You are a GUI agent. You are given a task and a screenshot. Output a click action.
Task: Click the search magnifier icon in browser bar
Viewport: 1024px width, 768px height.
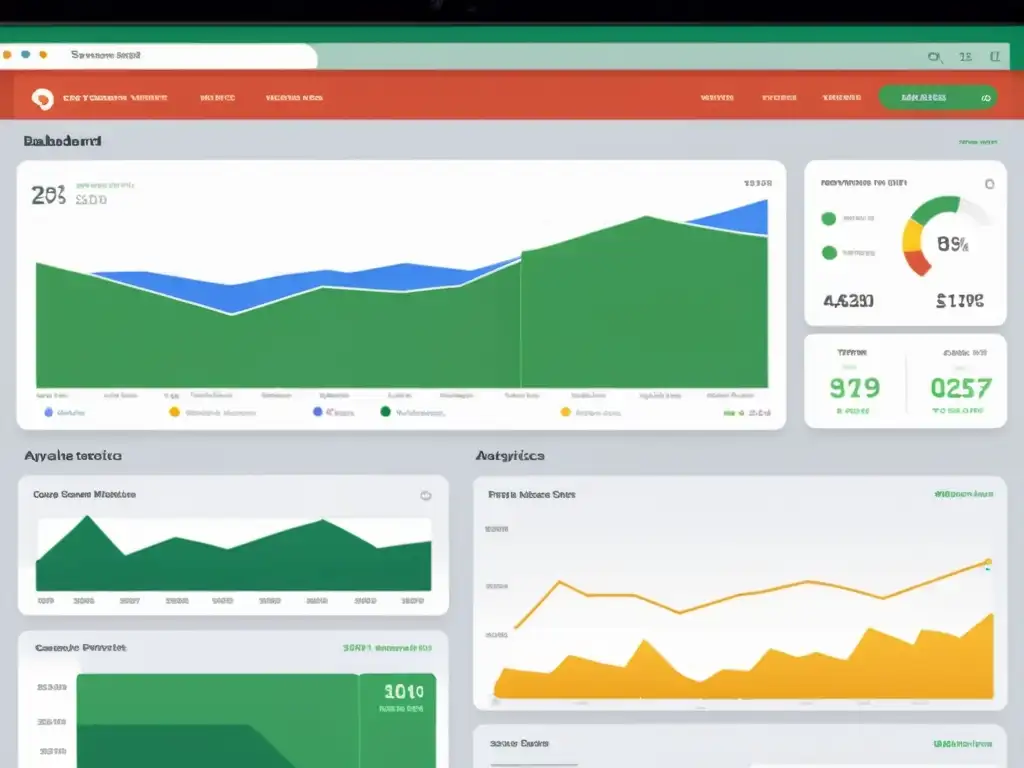click(934, 58)
